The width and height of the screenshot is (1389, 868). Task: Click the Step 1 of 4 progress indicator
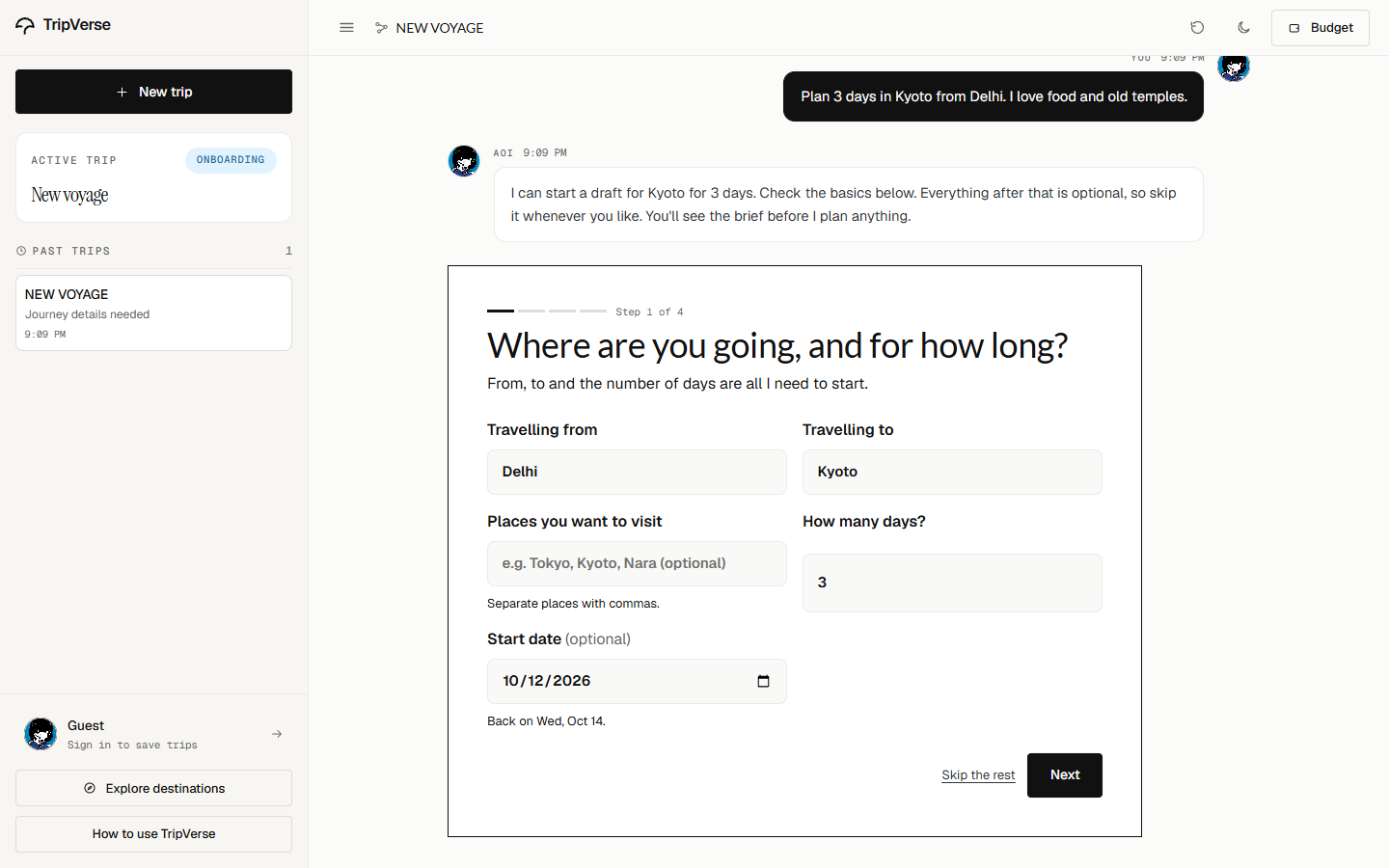pyautogui.click(x=586, y=312)
